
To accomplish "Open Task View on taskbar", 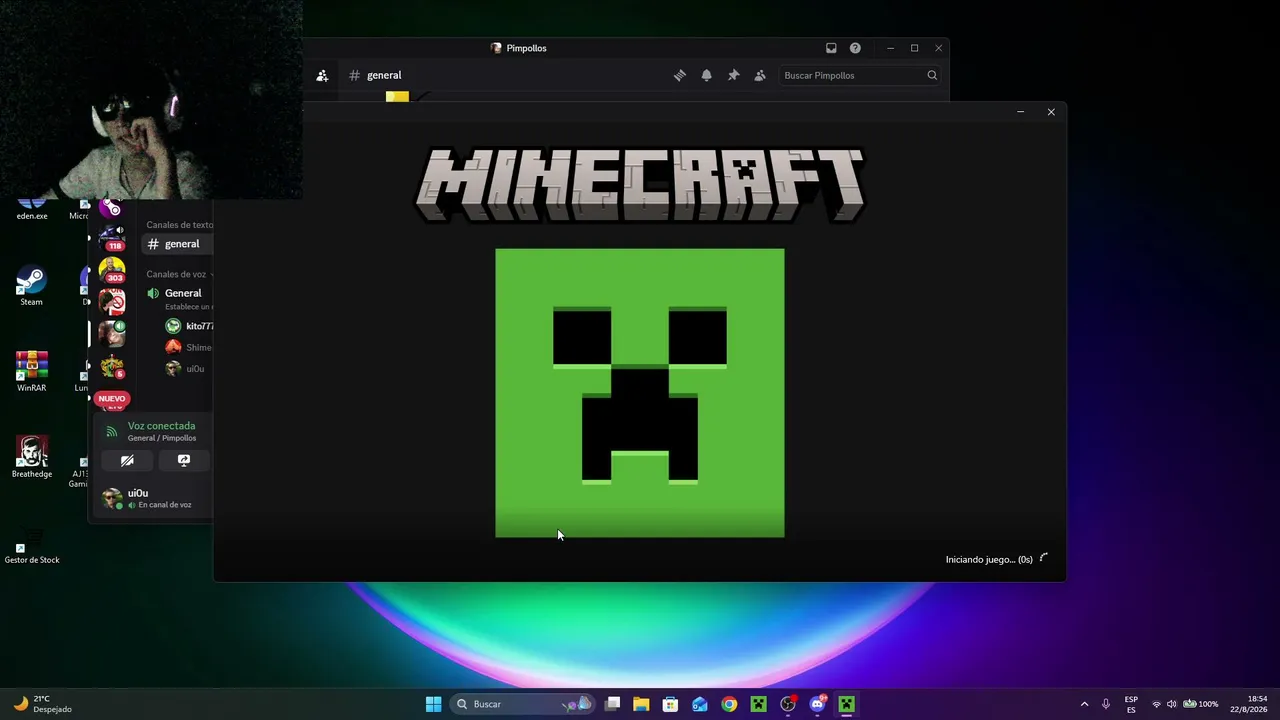I will (613, 704).
